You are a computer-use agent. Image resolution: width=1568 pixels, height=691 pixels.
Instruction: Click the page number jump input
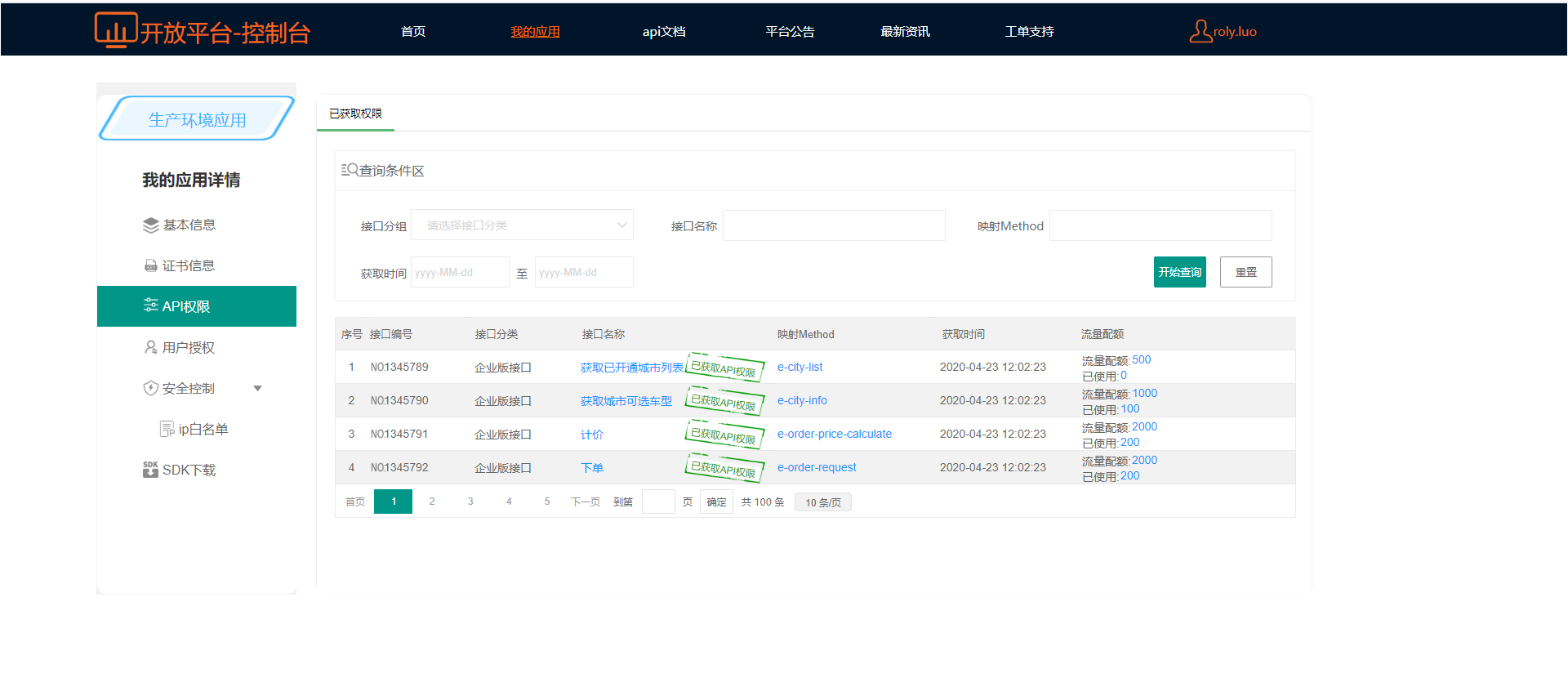pyautogui.click(x=658, y=502)
